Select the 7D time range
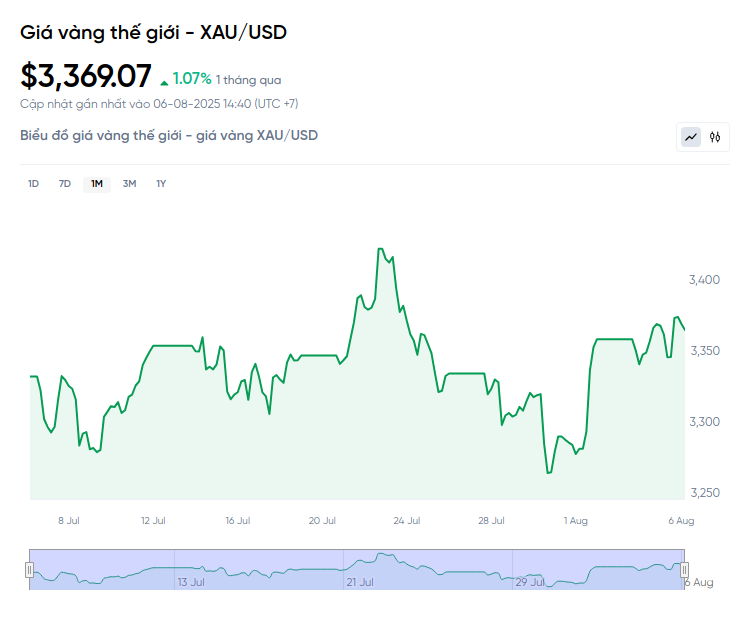 [x=65, y=183]
